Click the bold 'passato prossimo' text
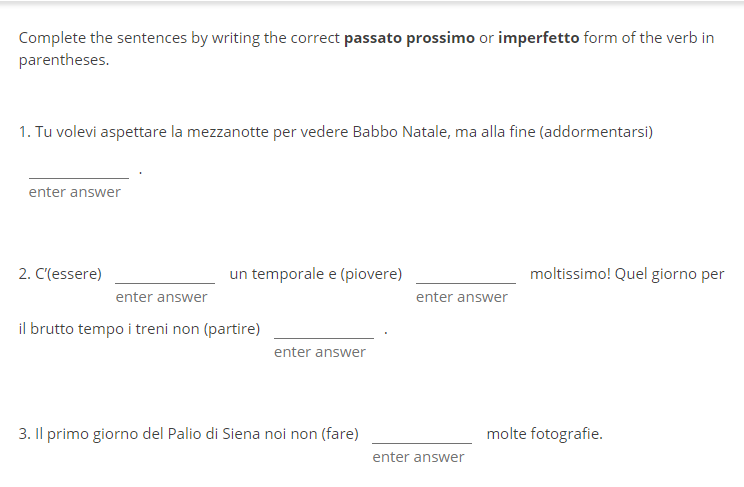This screenshot has height=487, width=744. (409, 38)
